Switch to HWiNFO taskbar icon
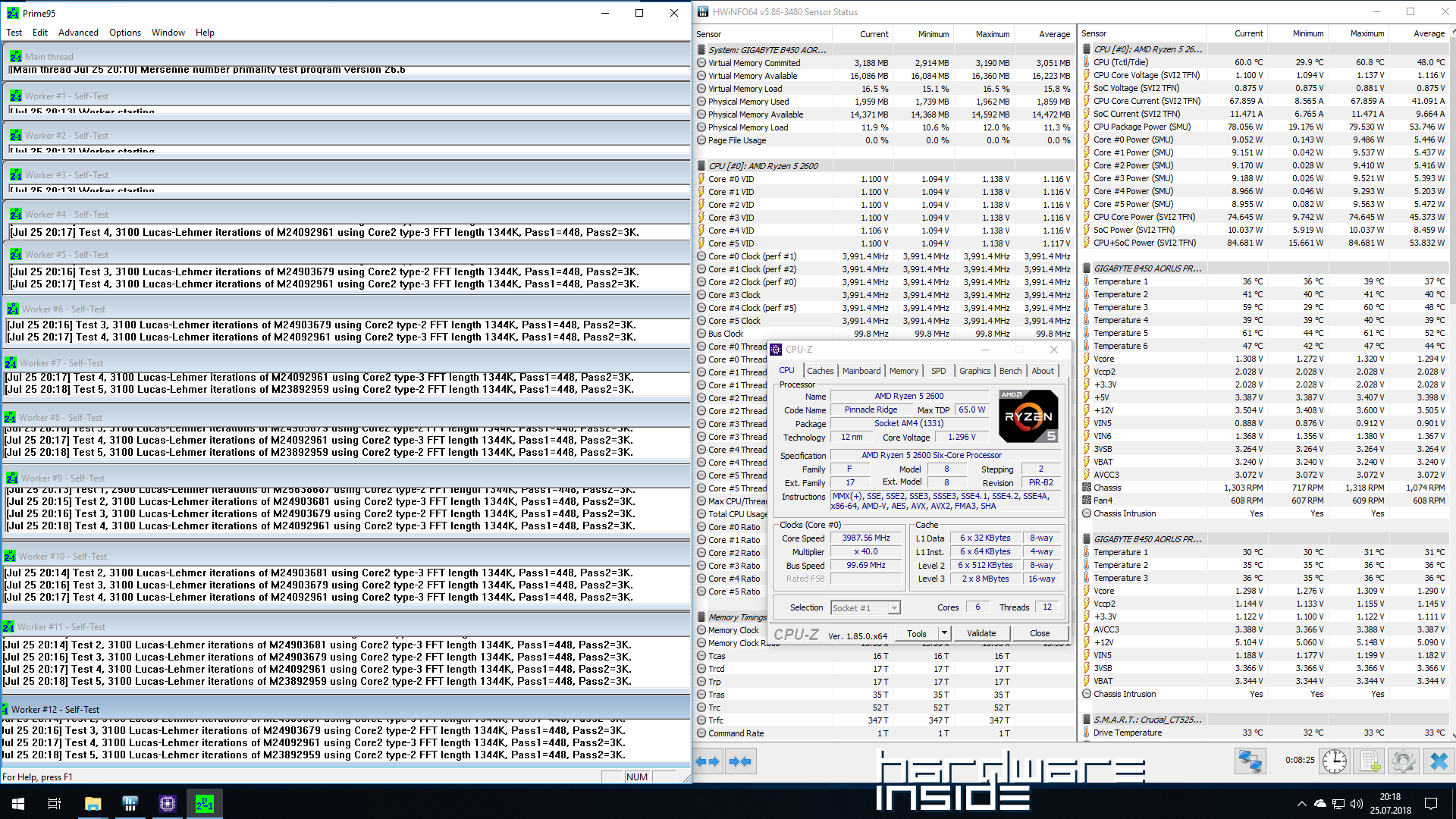 [x=130, y=803]
